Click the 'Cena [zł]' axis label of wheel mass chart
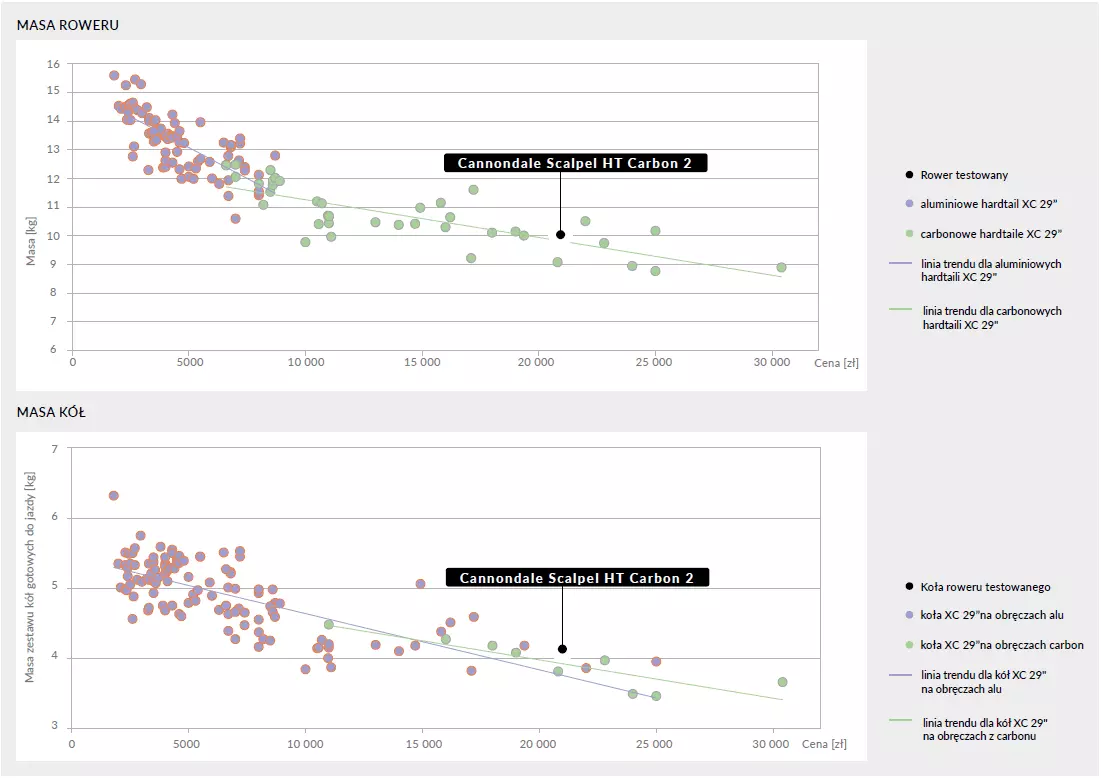The image size is (1101, 778). click(824, 744)
